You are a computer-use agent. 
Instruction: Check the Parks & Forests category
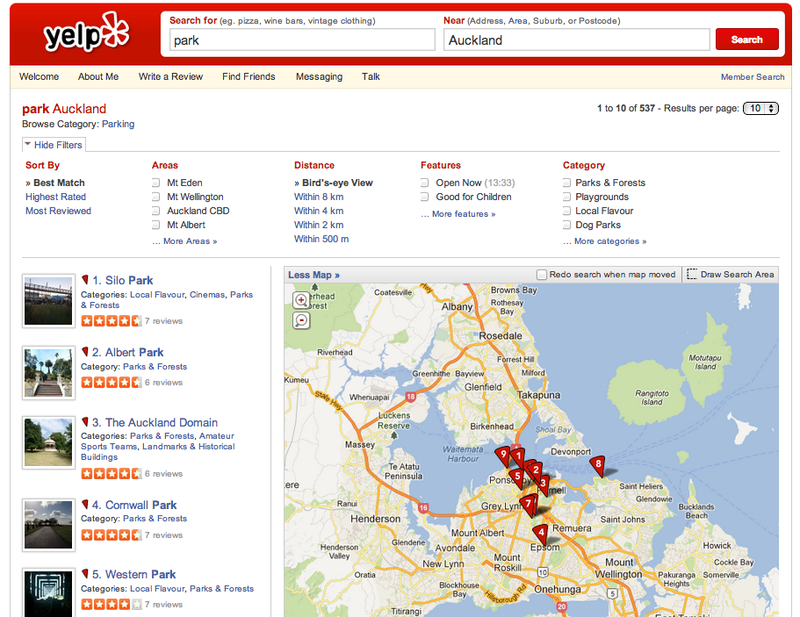coord(567,183)
